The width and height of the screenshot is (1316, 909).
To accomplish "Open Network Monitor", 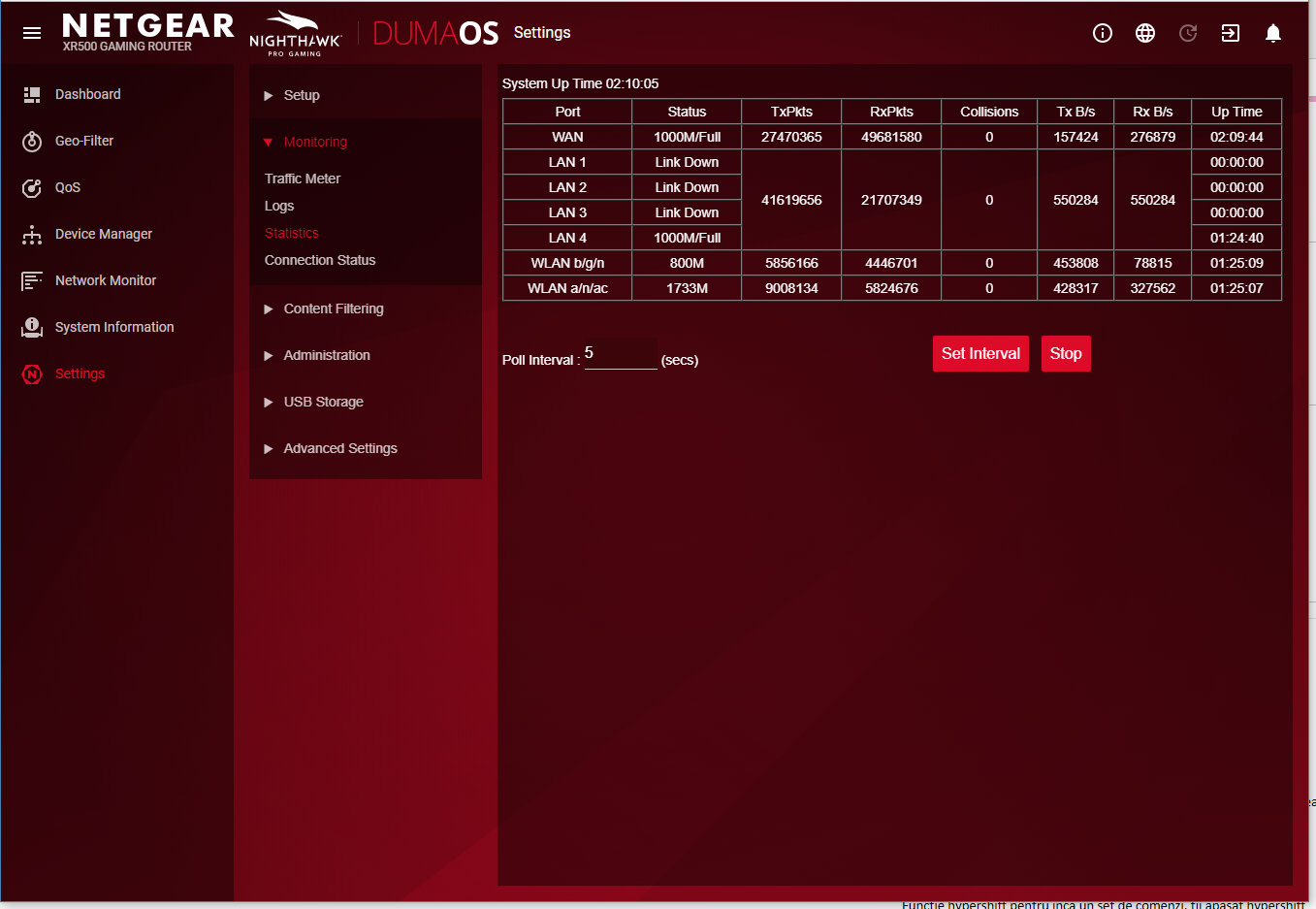I will (x=106, y=280).
